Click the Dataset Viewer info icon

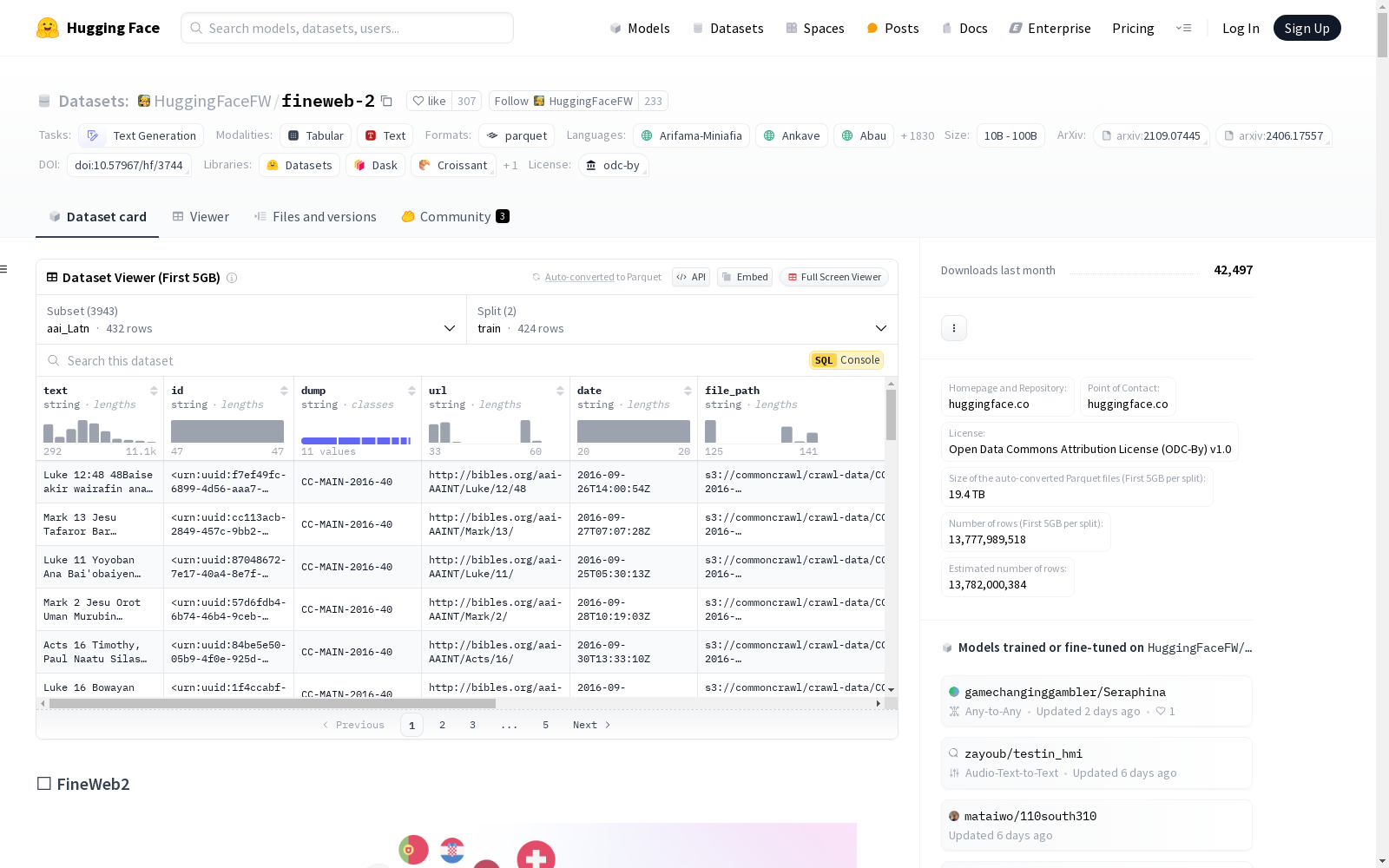(x=232, y=278)
